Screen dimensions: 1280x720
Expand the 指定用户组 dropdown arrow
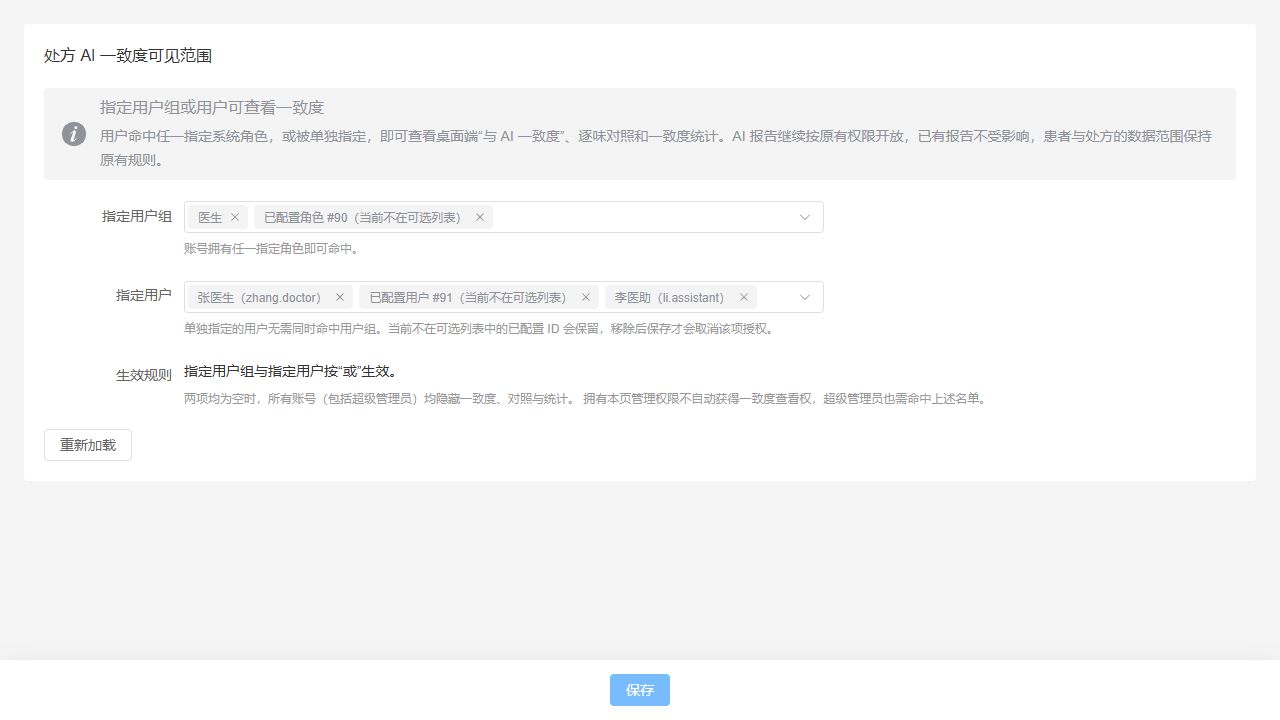coord(805,217)
